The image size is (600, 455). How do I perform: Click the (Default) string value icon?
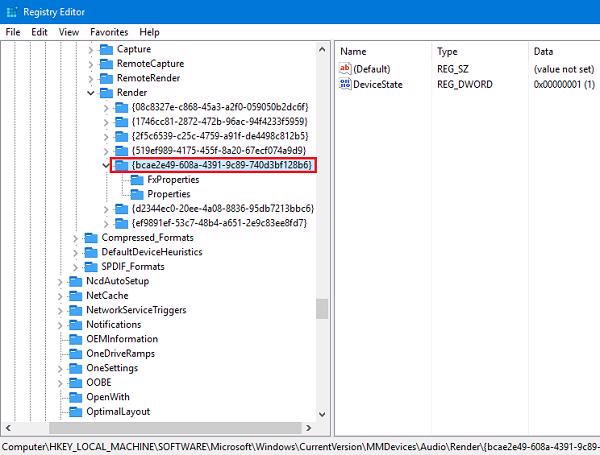(346, 69)
